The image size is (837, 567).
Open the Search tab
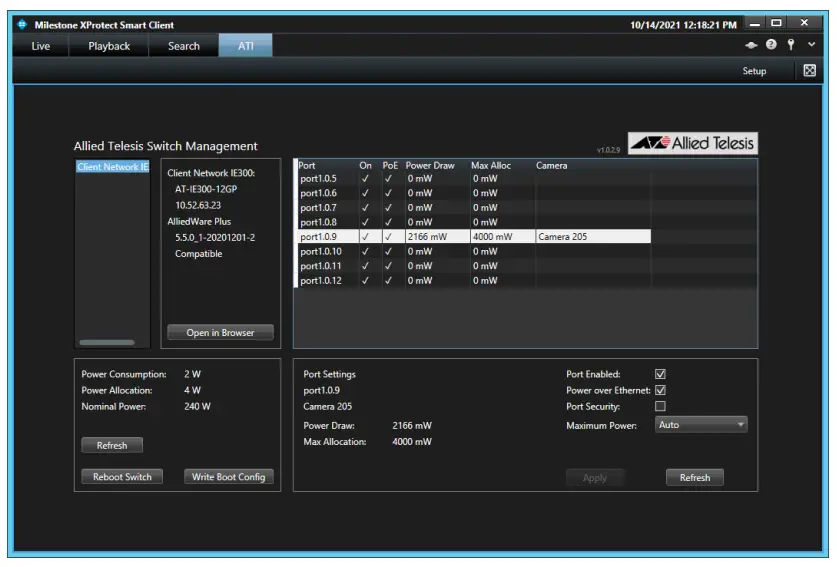[184, 46]
